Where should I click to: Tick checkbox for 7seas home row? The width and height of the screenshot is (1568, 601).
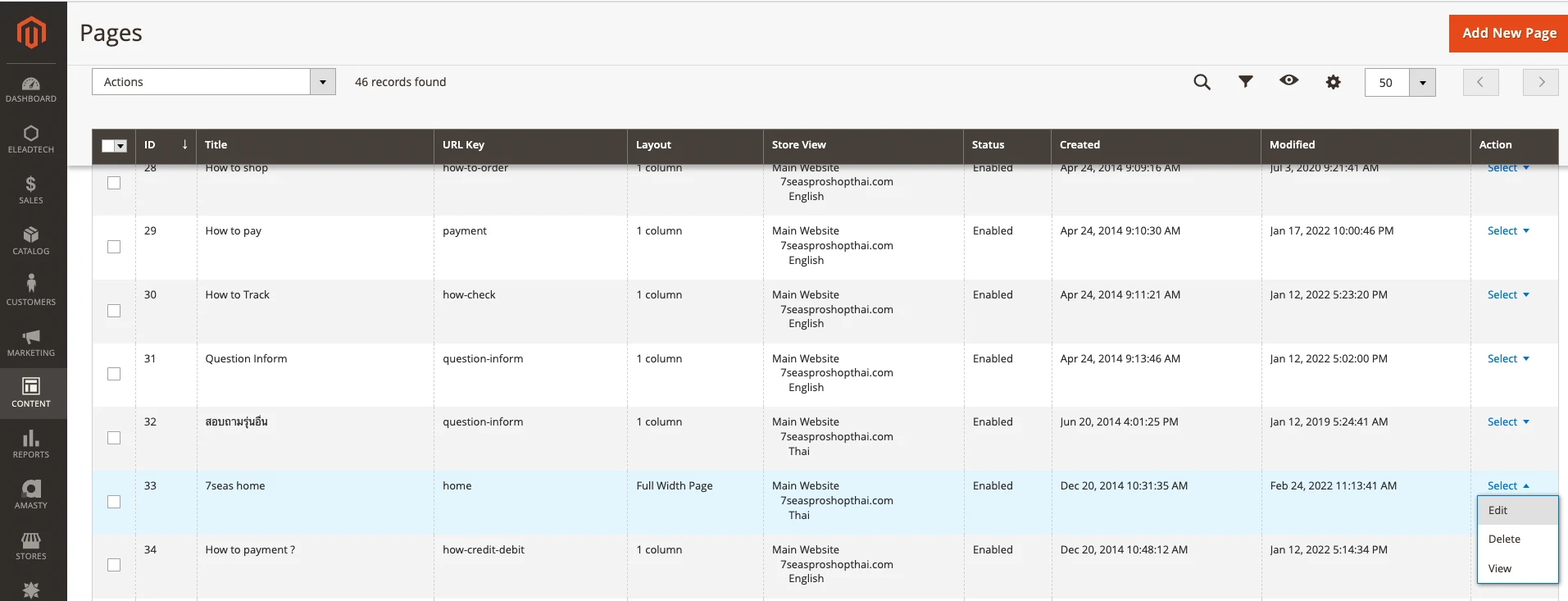point(114,502)
